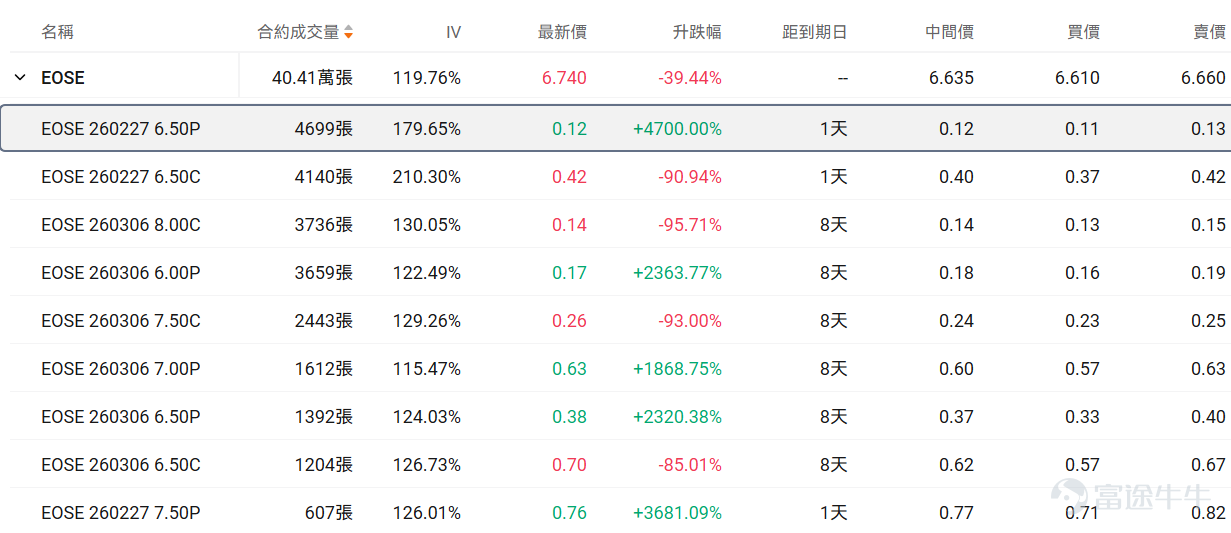
Task: Select option EOSE 260227 7.50P
Action: (x=121, y=513)
